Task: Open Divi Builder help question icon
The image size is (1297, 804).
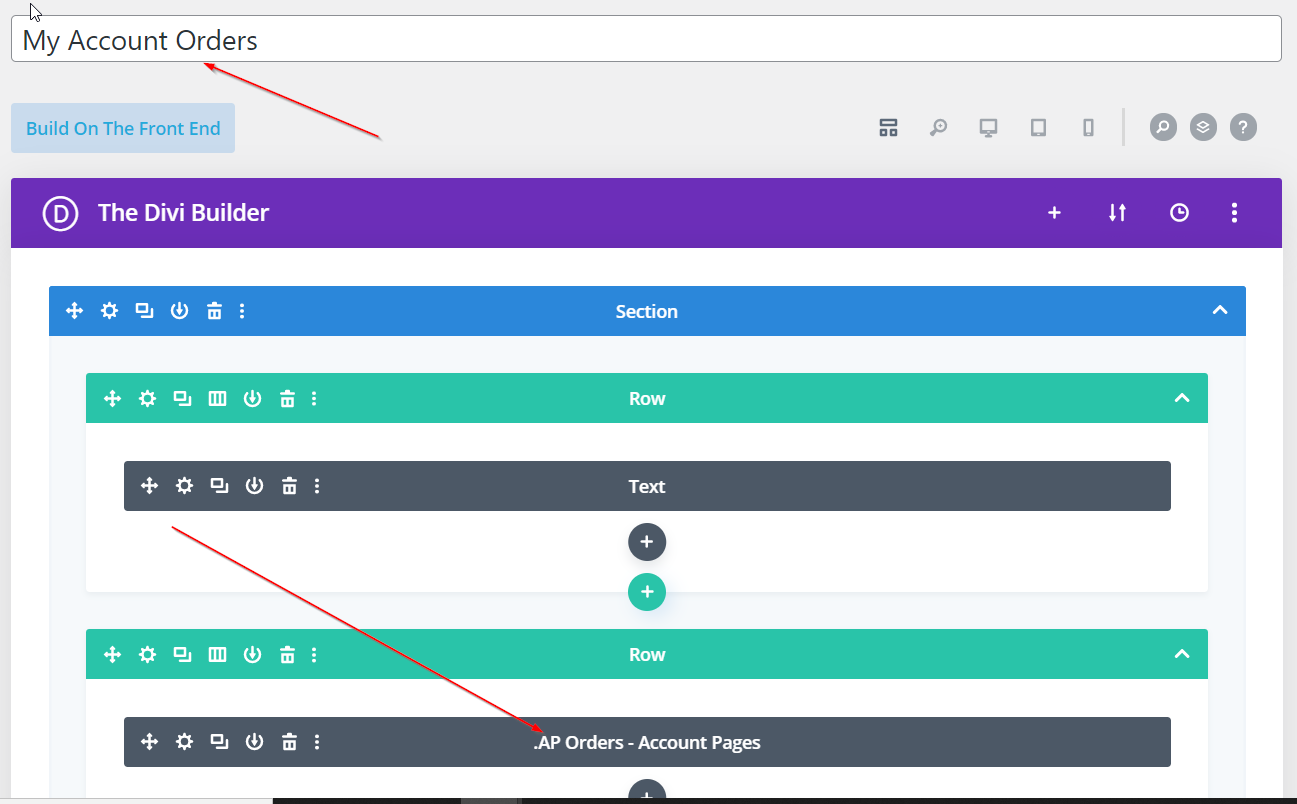Action: click(x=1242, y=127)
